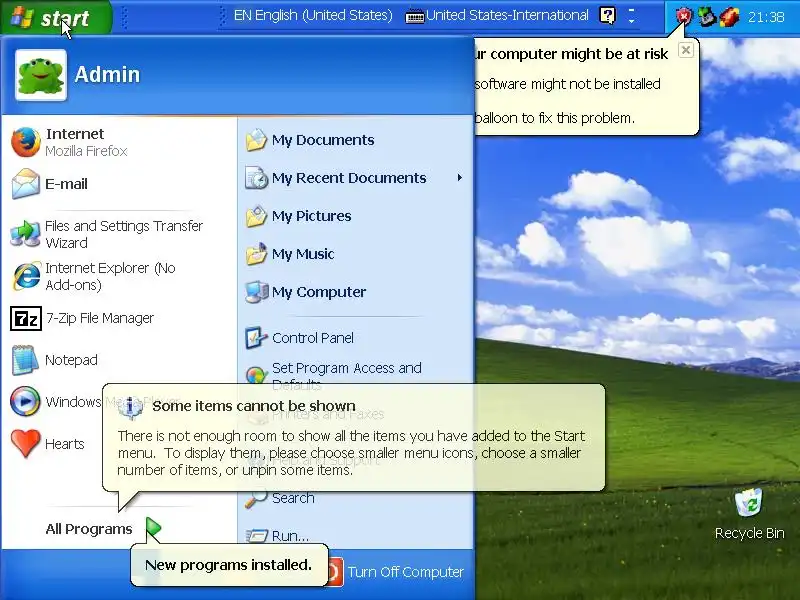Click Turn Off Computer button
Viewport: 800px width, 600px height.
pos(396,572)
